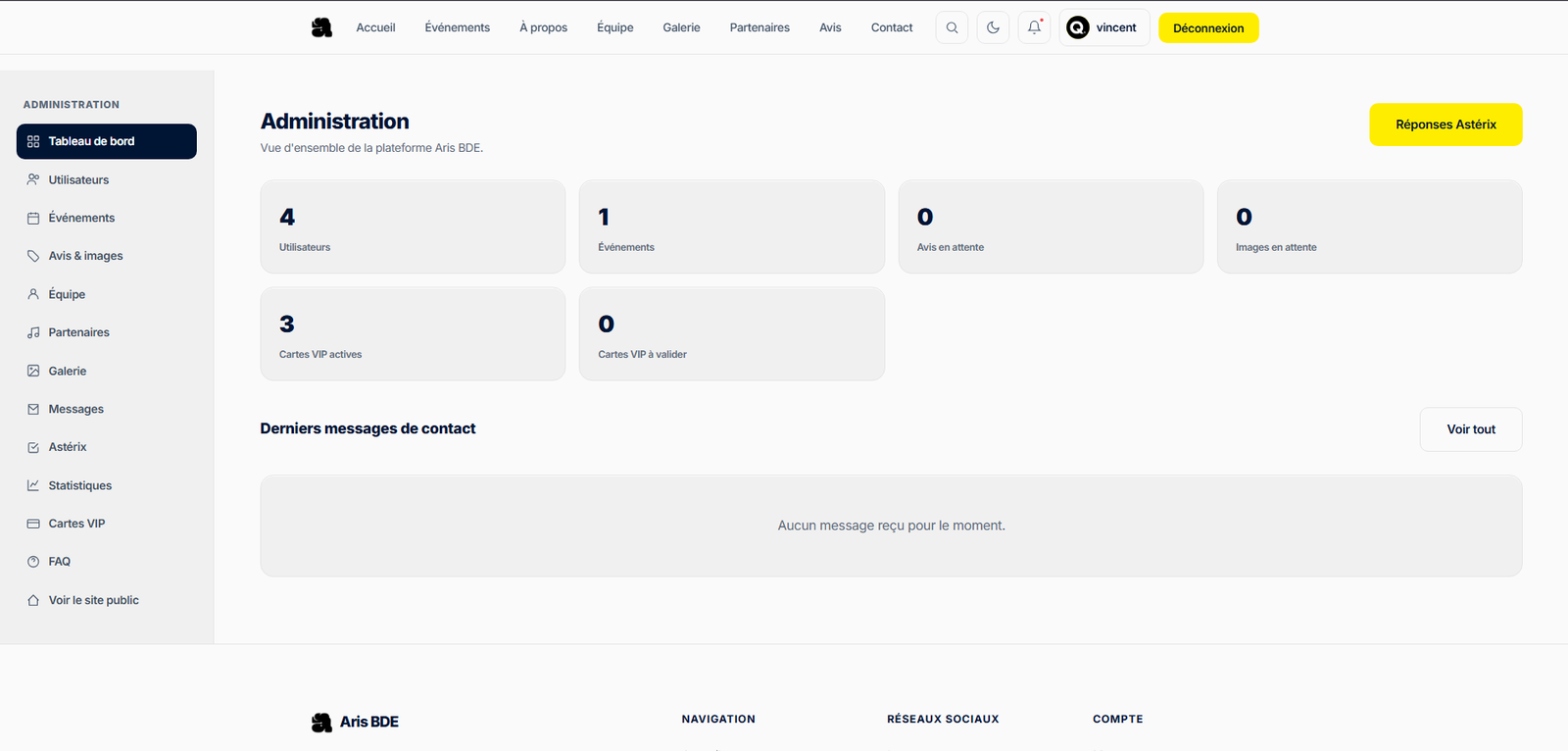
Task: Open Contact in the top navigation
Action: 892,27
